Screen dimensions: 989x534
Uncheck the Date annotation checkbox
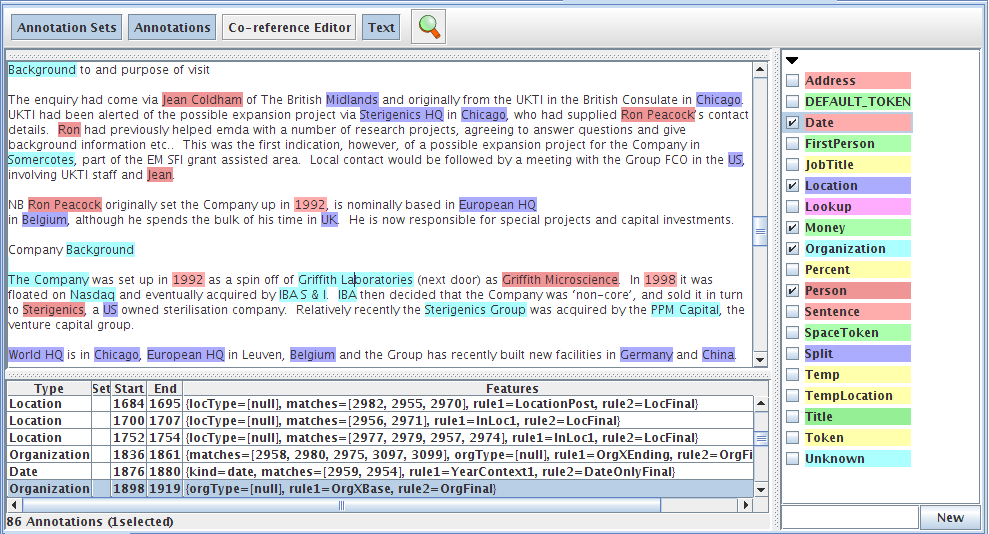(x=793, y=122)
